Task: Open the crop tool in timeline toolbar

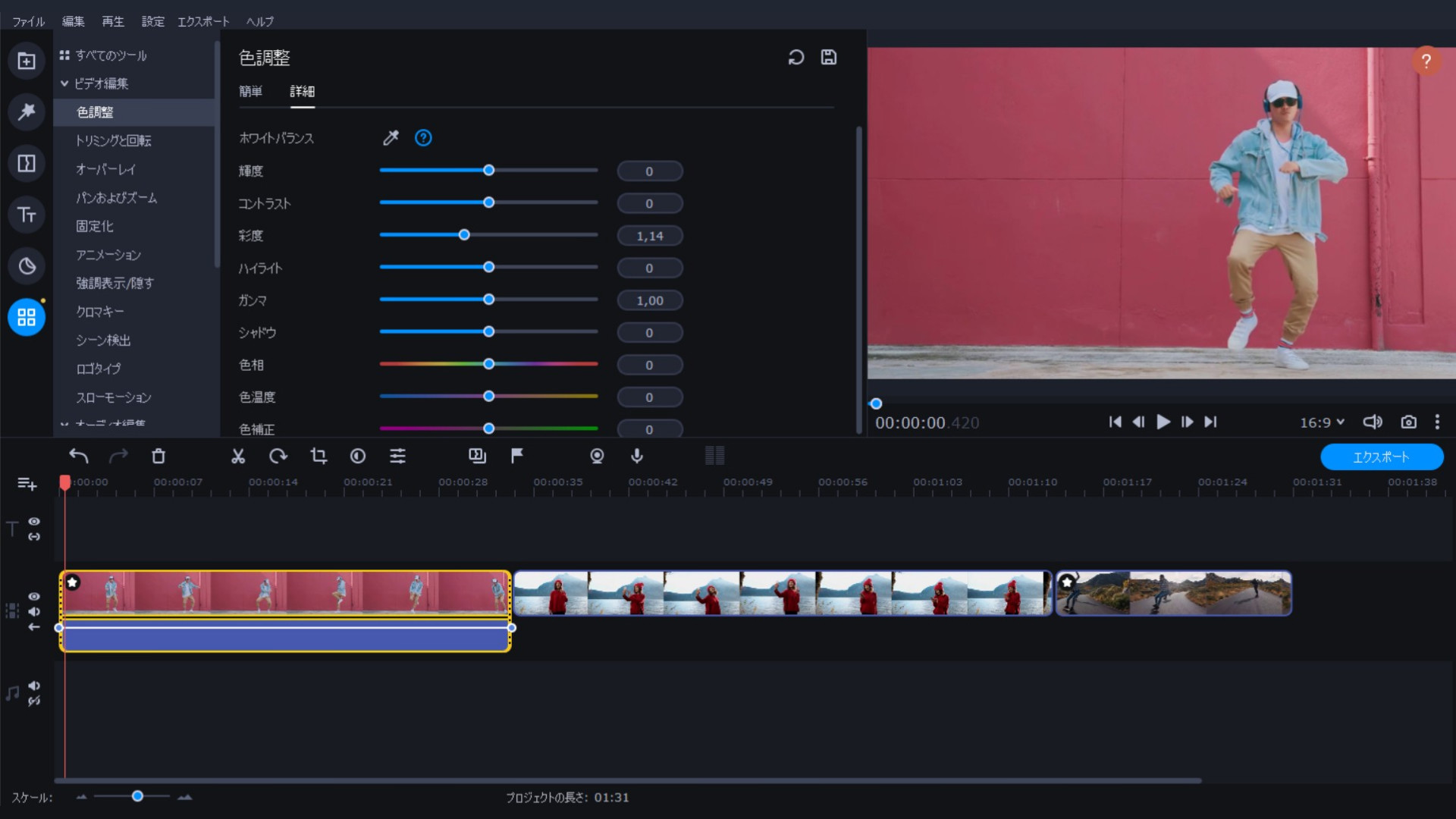Action: pos(318,456)
